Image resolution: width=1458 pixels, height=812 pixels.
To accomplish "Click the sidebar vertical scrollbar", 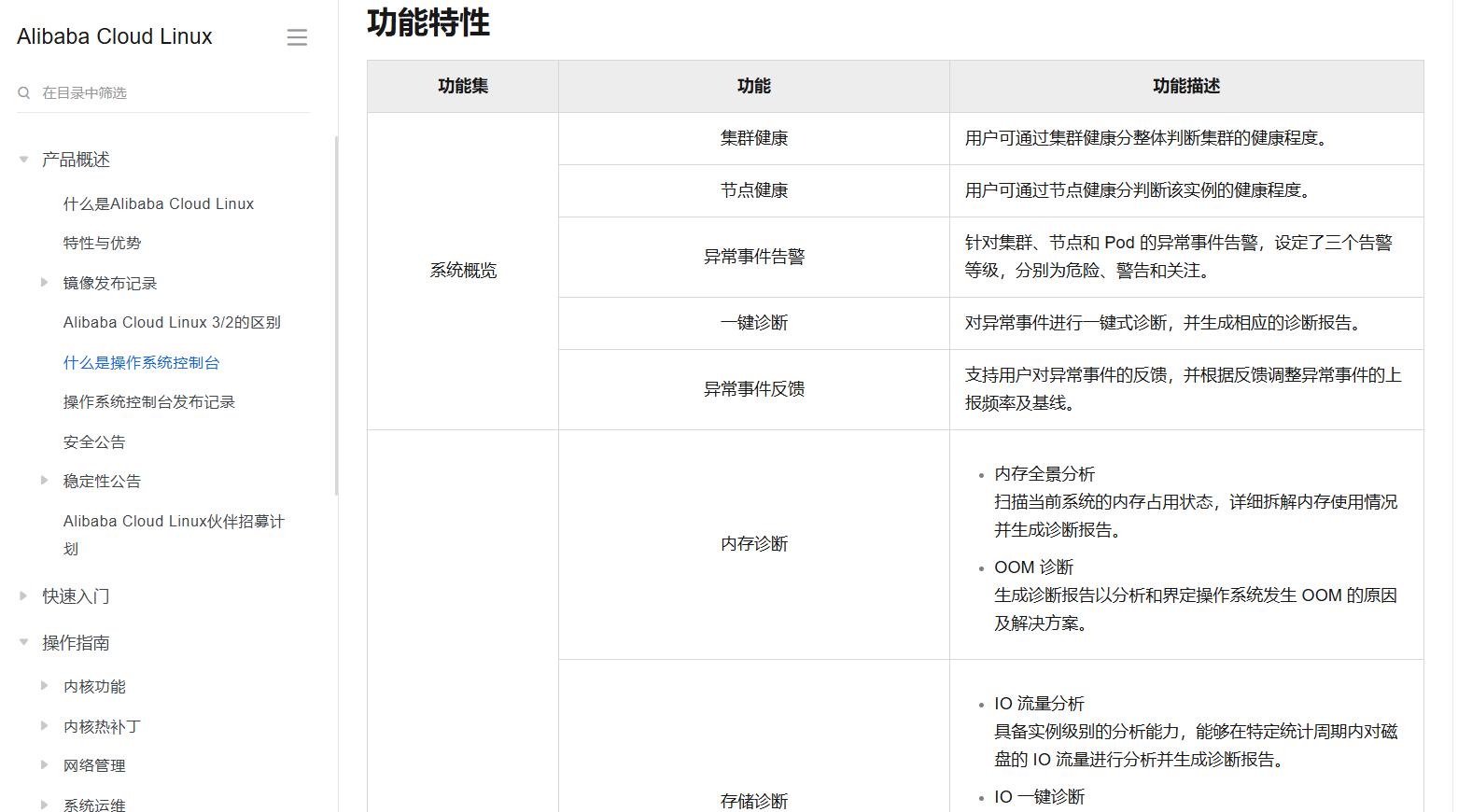I will tap(336, 317).
